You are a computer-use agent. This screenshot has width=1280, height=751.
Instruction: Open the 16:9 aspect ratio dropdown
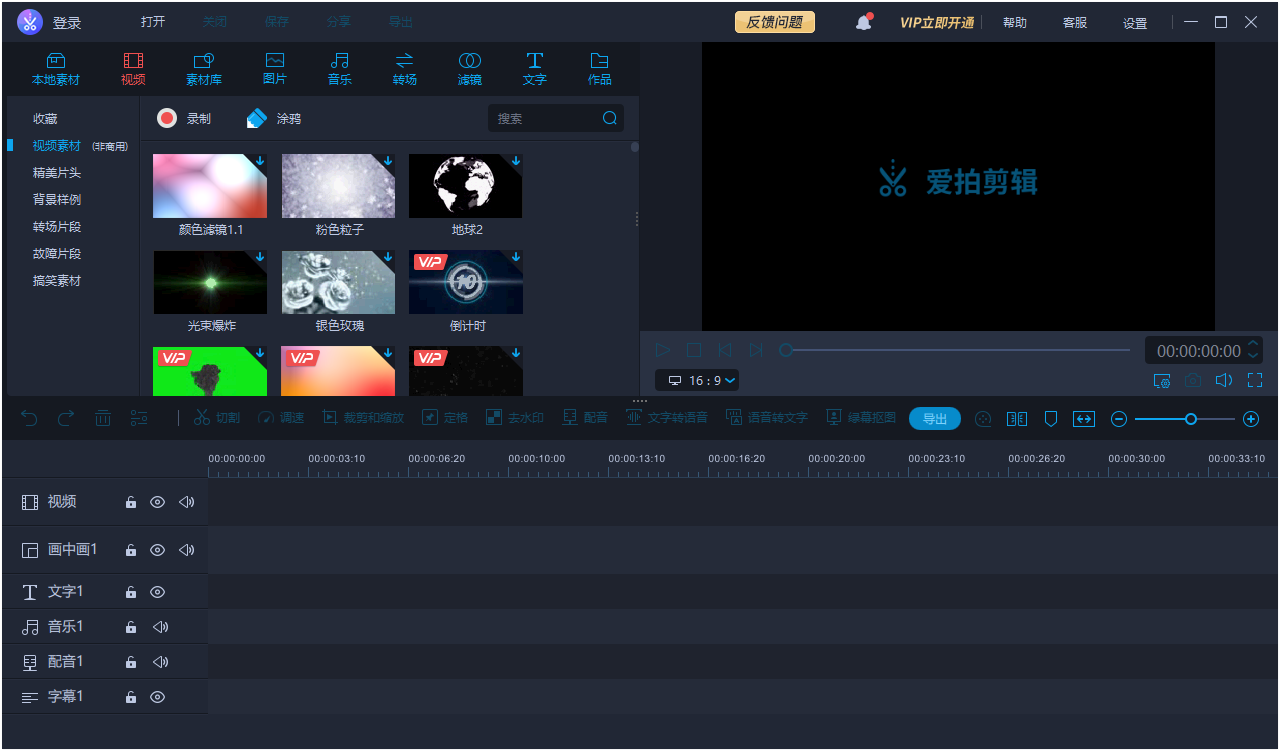tap(697, 380)
